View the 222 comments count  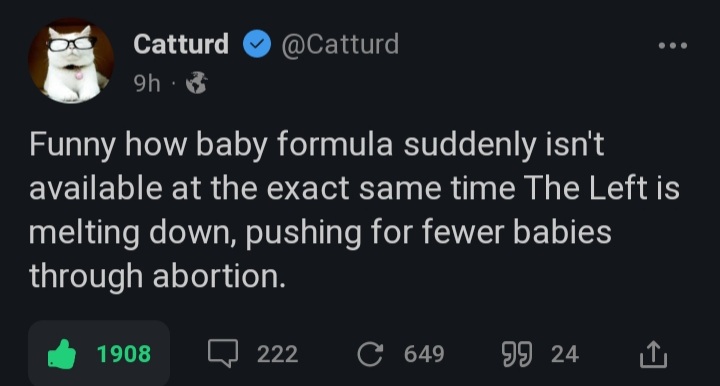coord(277,354)
